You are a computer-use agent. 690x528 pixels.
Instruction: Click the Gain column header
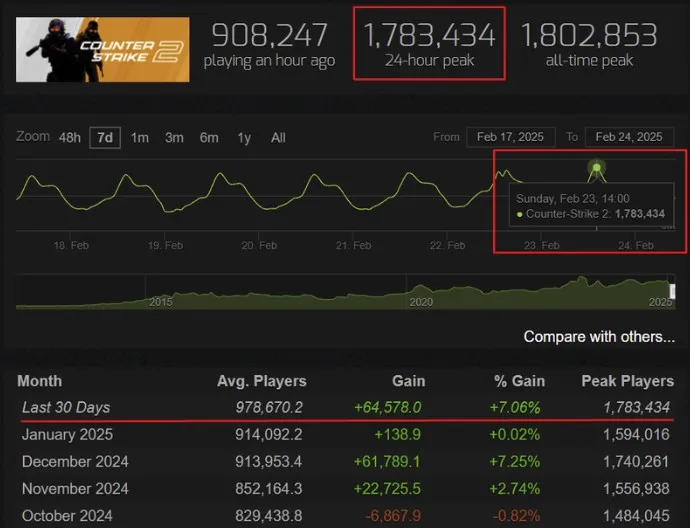409,381
